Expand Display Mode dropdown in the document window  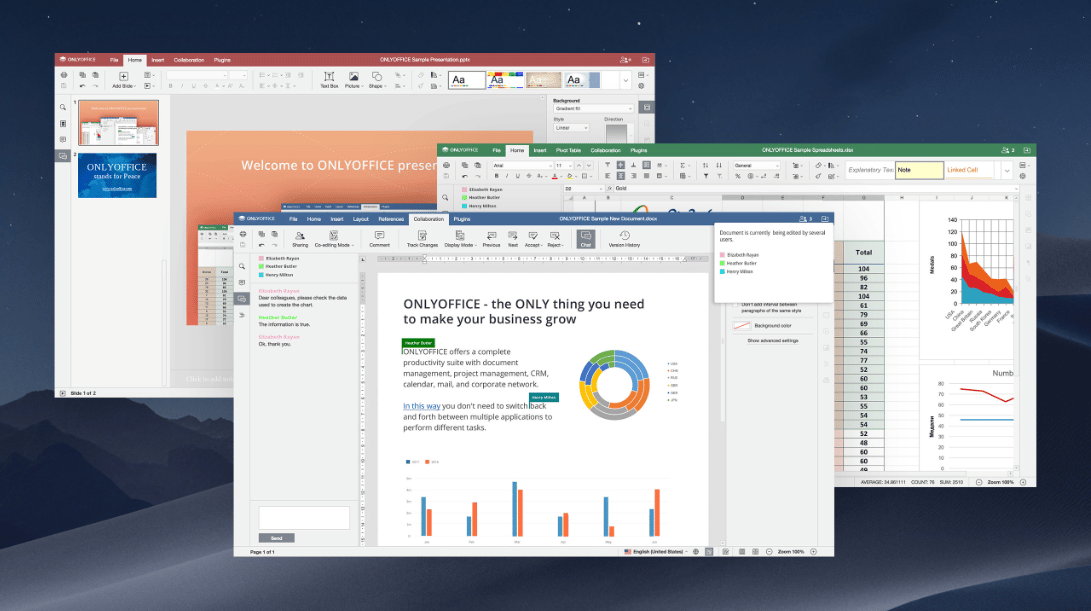tap(460, 239)
